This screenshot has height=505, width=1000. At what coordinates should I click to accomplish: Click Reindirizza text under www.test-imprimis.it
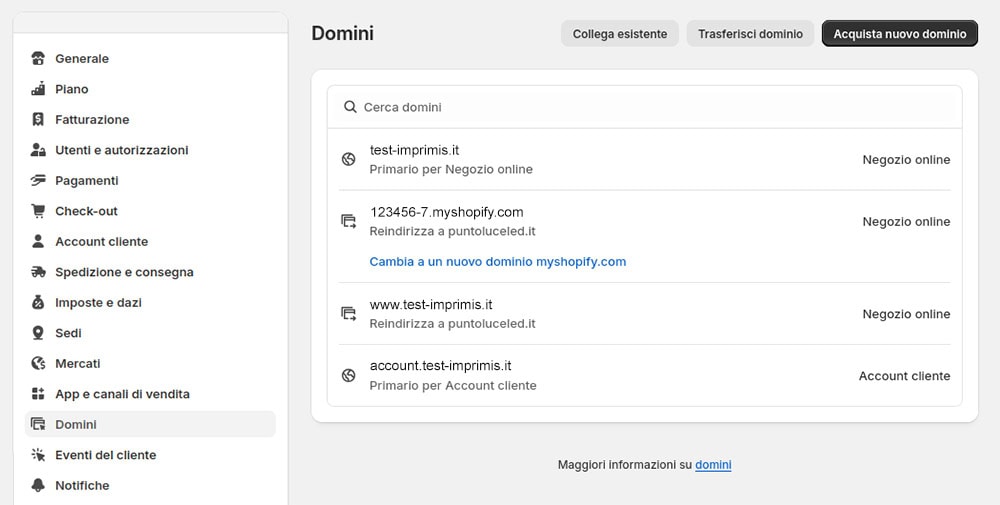coord(452,324)
